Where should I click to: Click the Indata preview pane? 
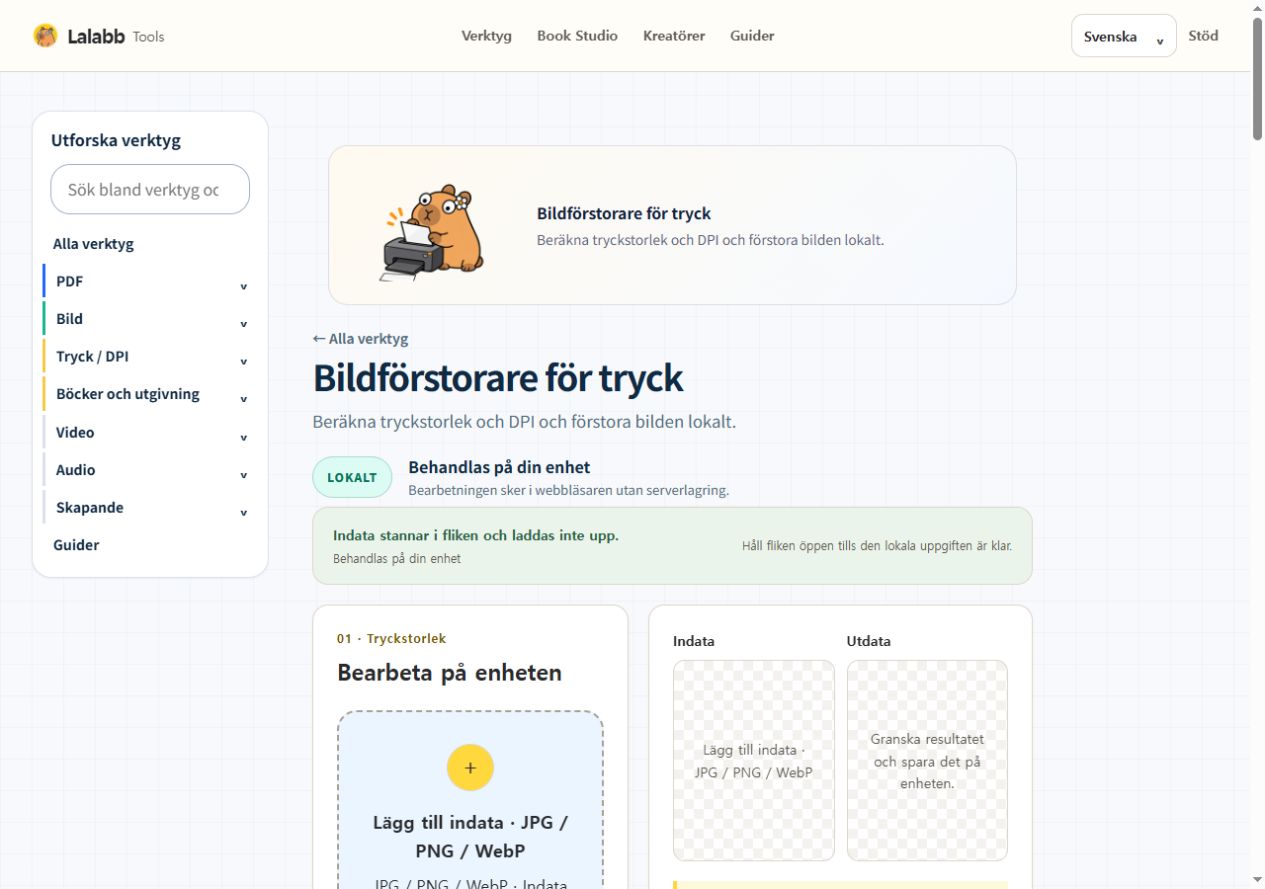pos(754,760)
